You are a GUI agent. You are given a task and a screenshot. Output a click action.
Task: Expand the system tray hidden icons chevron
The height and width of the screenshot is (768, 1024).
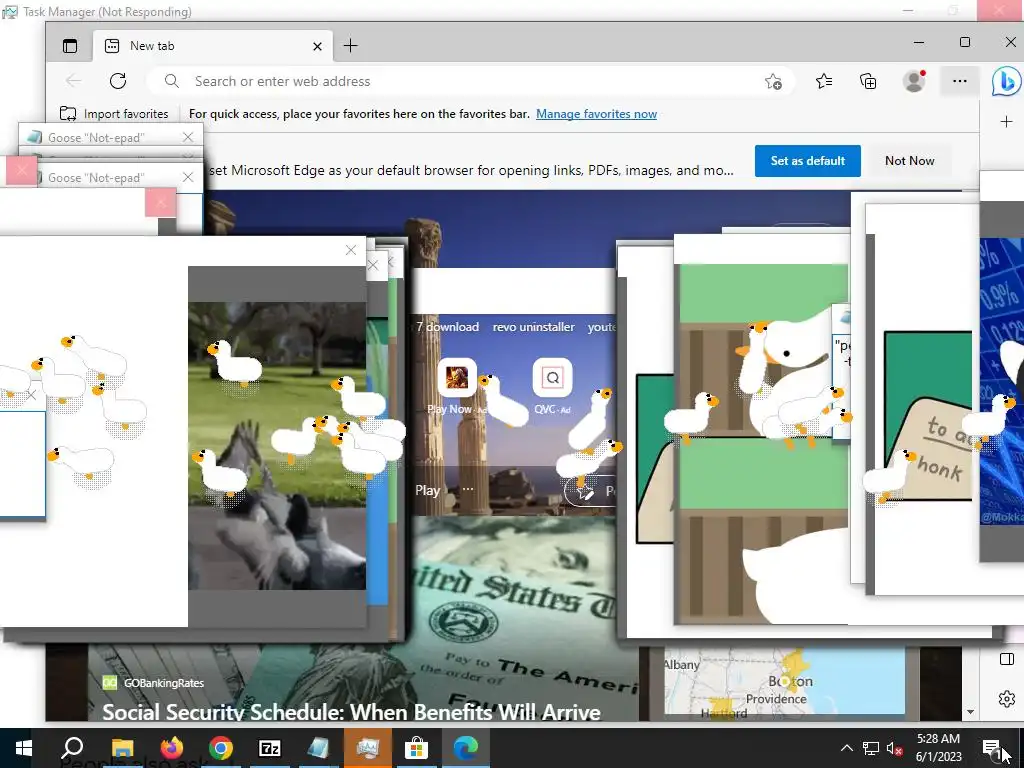[846, 748]
